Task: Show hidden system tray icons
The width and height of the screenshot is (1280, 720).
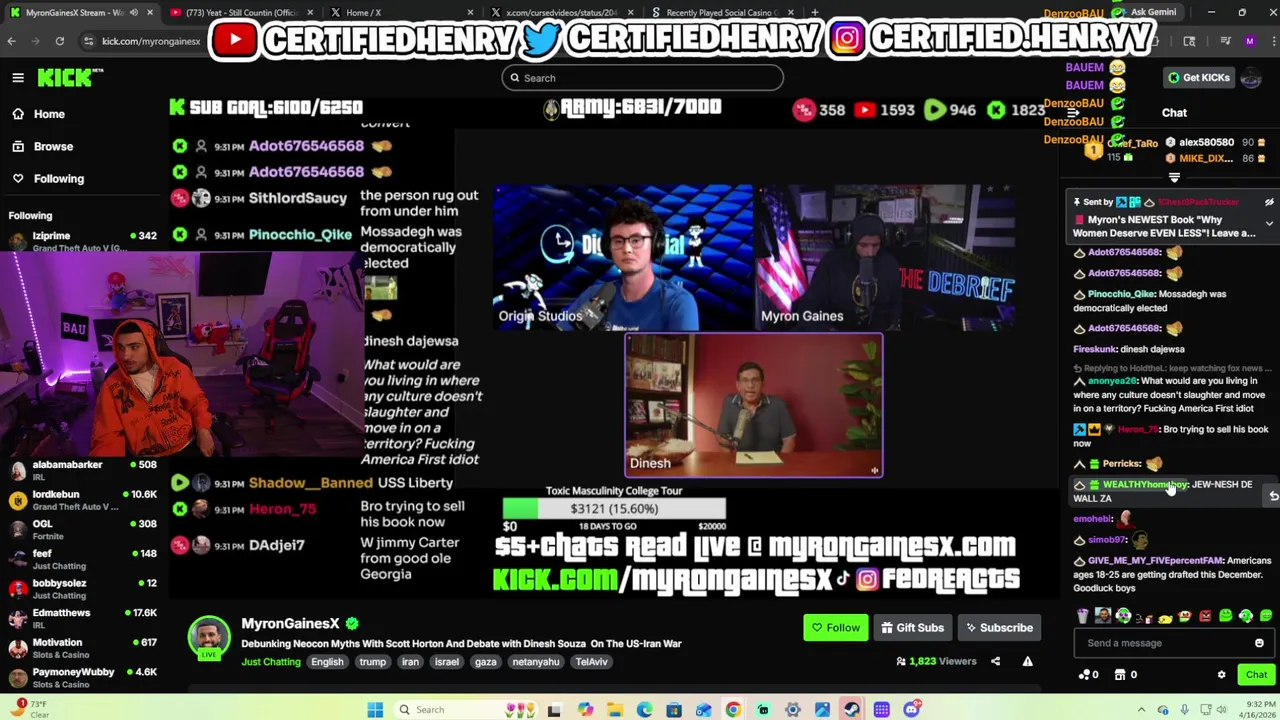Action: [x=1141, y=710]
